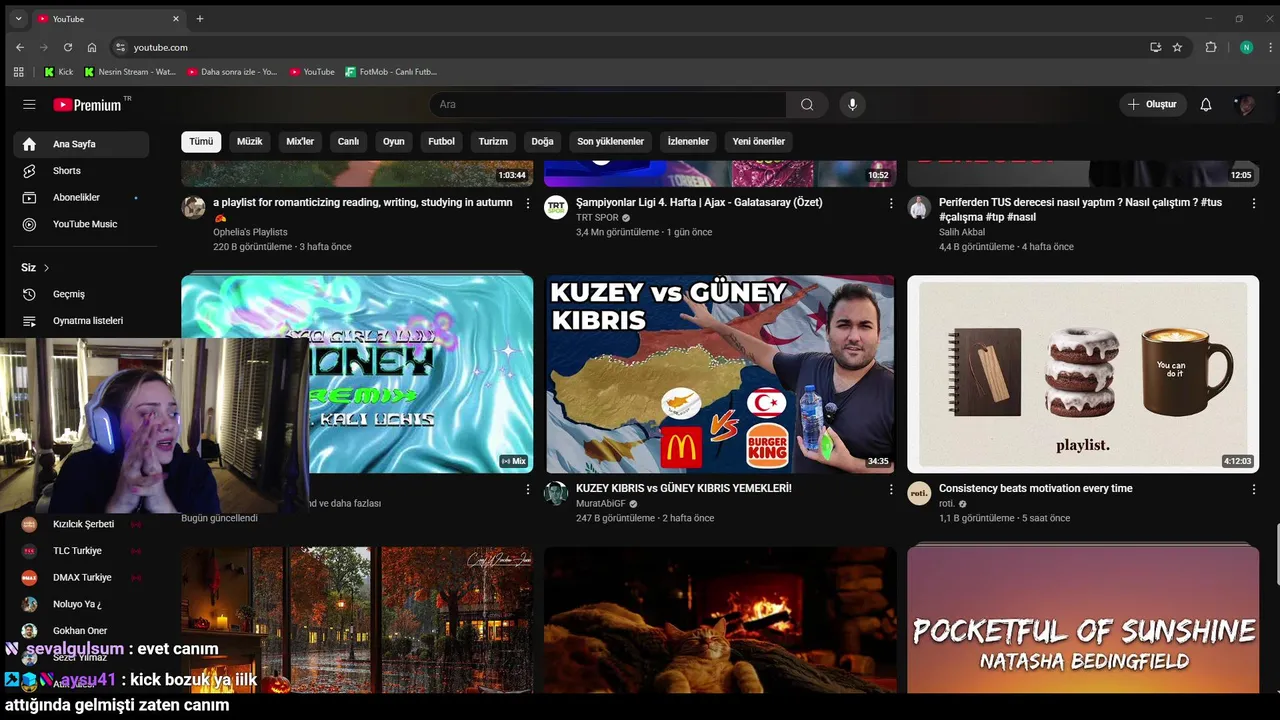The image size is (1280, 720).
Task: Open options for KUZEY KIBRIS video
Action: click(x=891, y=489)
